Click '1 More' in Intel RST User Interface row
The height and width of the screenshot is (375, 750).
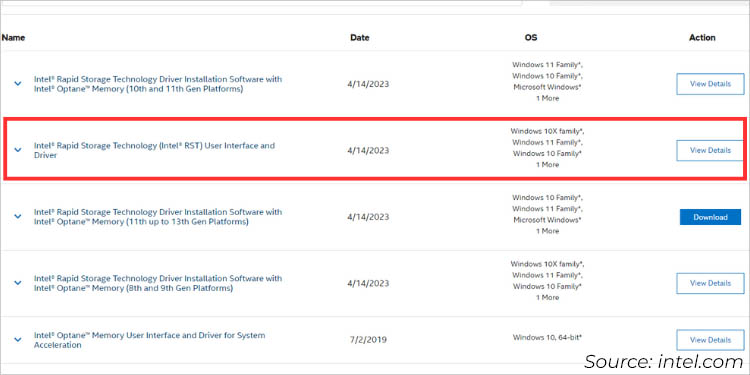(x=547, y=165)
